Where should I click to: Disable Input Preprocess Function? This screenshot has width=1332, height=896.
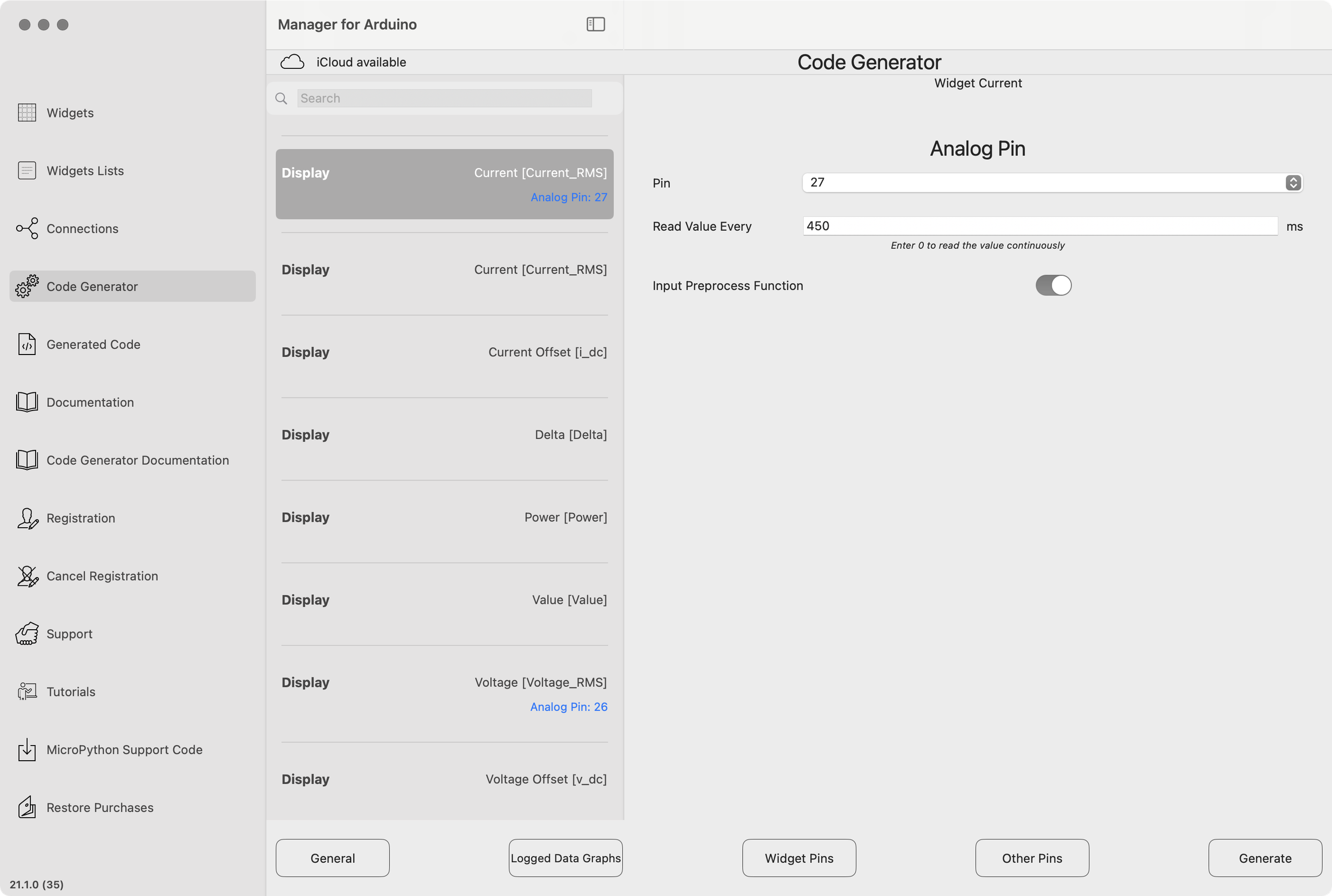[x=1052, y=285]
